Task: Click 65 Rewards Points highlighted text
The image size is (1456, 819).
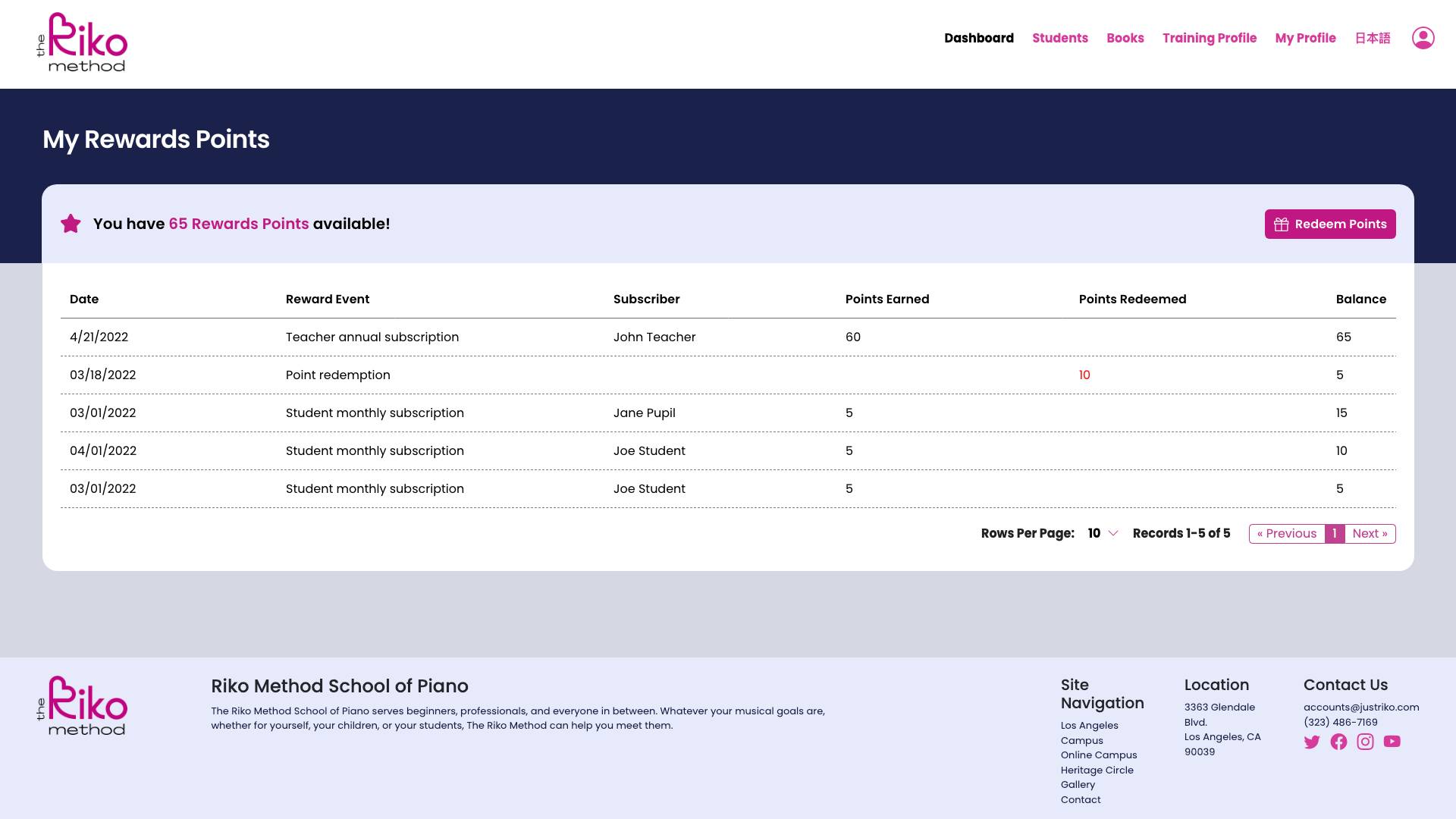Action: (238, 224)
